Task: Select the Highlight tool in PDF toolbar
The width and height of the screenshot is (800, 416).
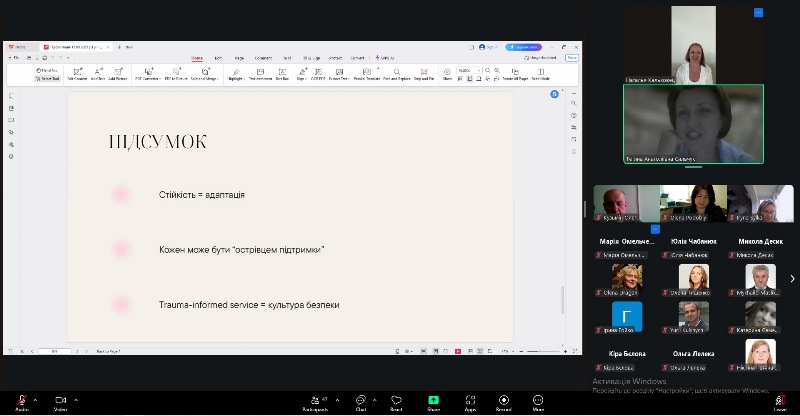Action: 236,74
